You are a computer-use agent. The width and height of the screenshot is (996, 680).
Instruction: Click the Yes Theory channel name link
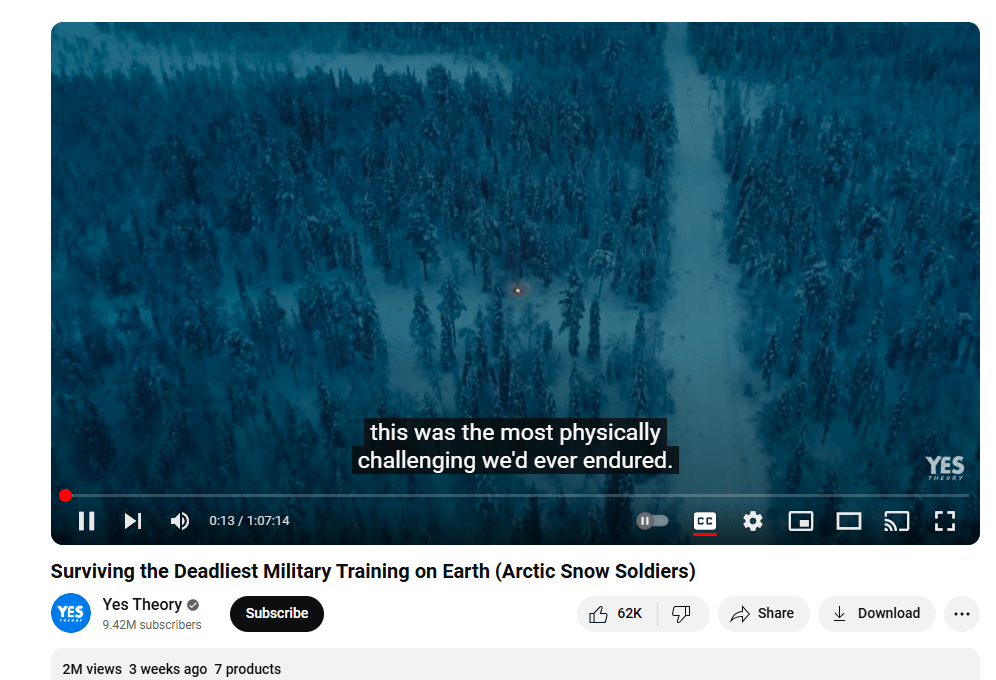[142, 604]
